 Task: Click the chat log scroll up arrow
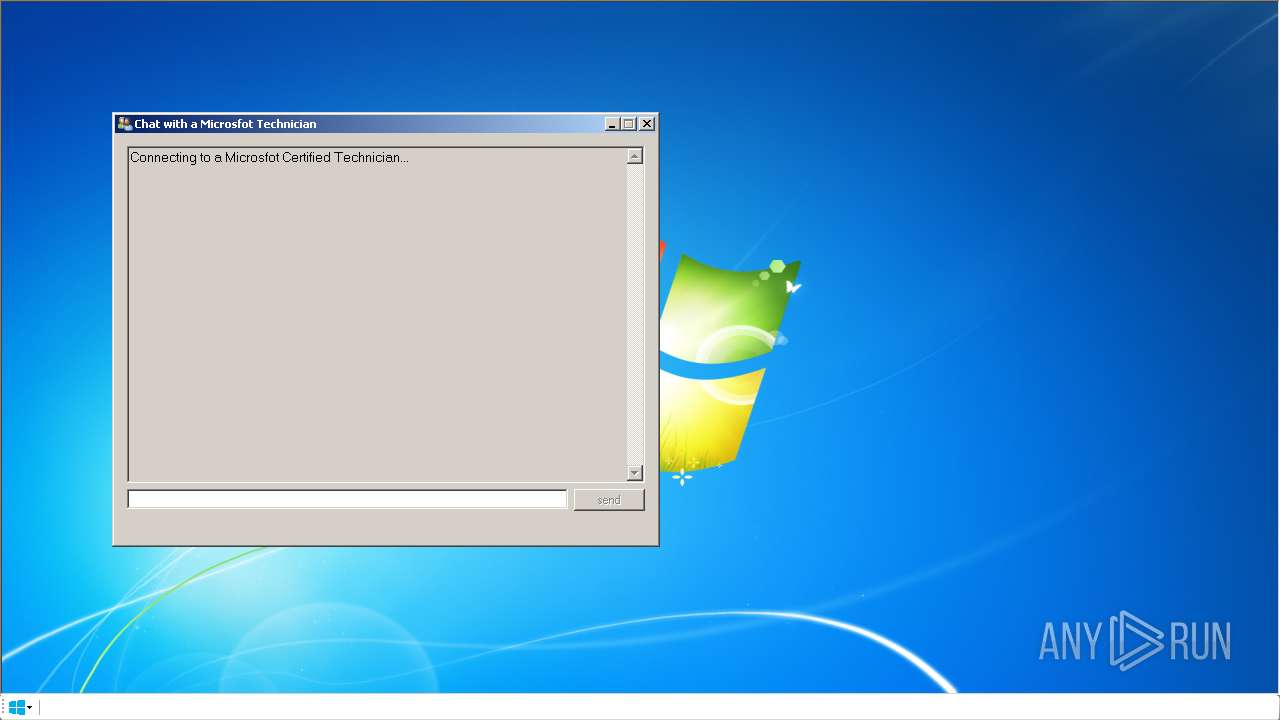[635, 156]
